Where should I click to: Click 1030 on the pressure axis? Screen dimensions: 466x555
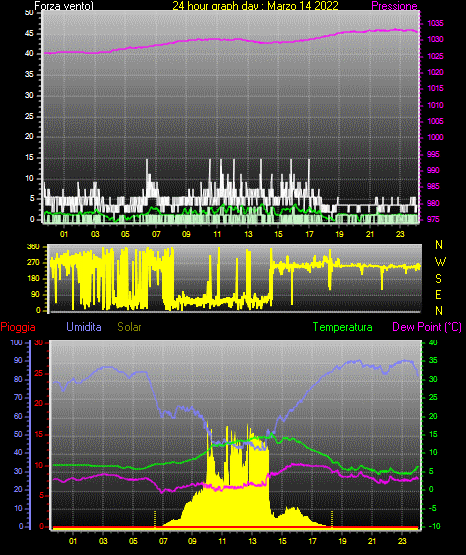pos(435,39)
